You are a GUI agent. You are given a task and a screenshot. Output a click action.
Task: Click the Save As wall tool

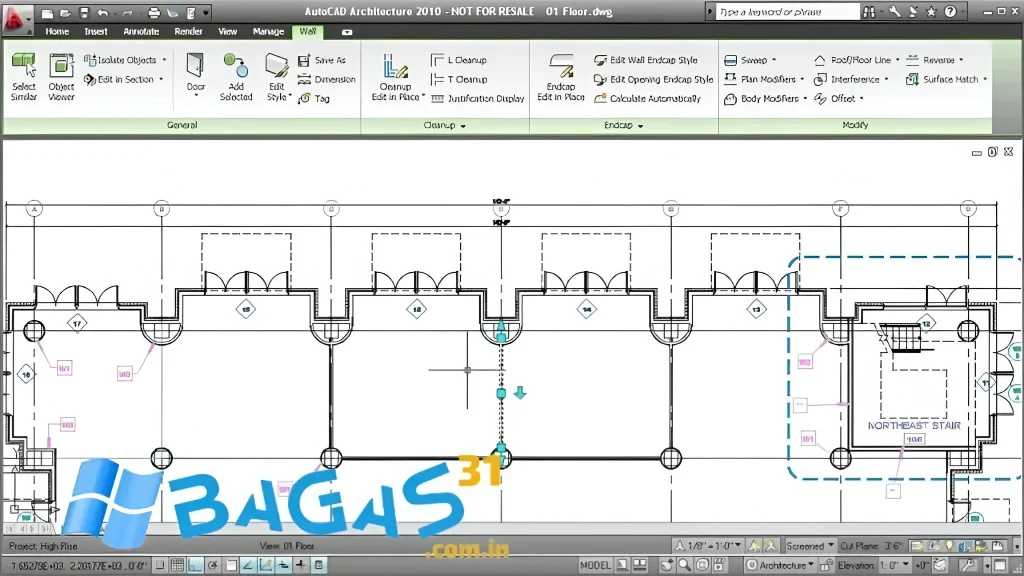coord(322,60)
